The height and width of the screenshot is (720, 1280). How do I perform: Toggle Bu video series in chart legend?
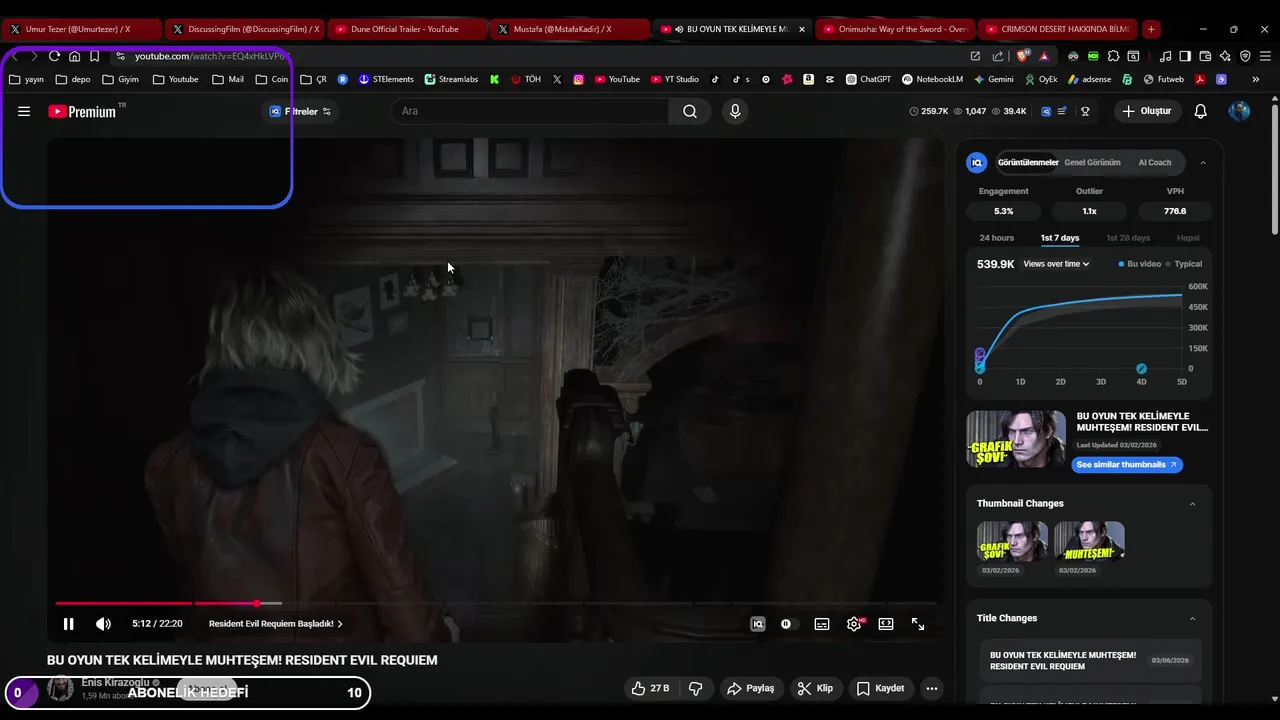(1140, 264)
